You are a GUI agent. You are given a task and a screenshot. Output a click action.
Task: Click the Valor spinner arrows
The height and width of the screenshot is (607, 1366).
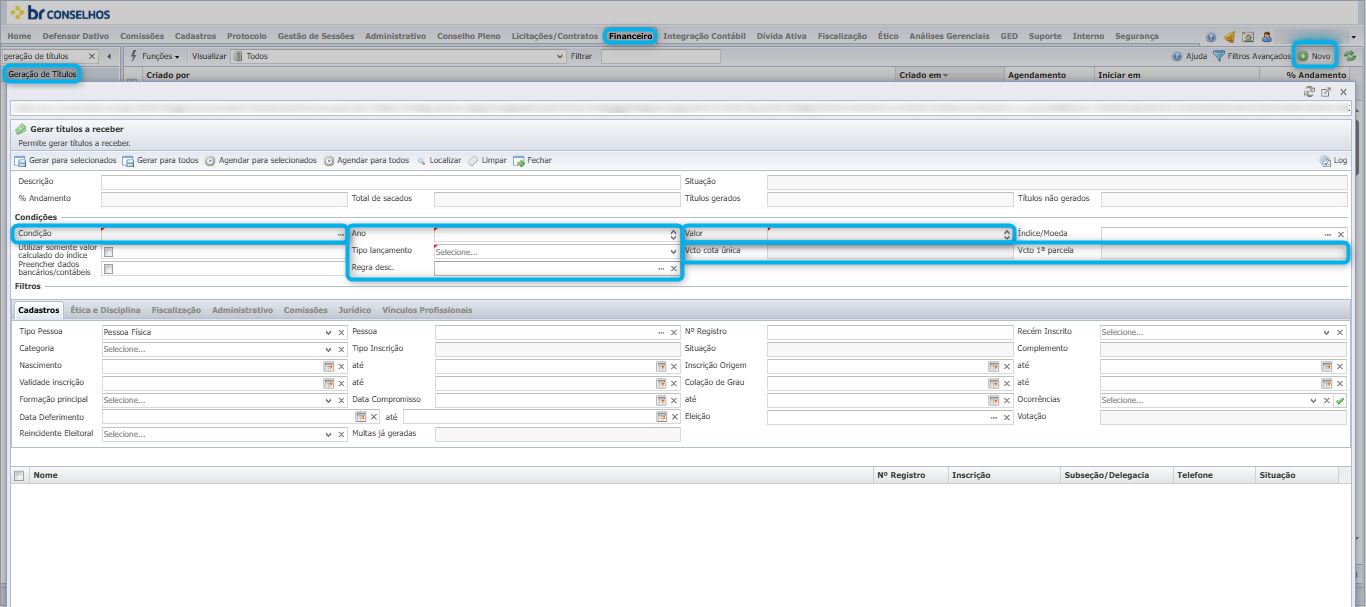coord(1007,234)
